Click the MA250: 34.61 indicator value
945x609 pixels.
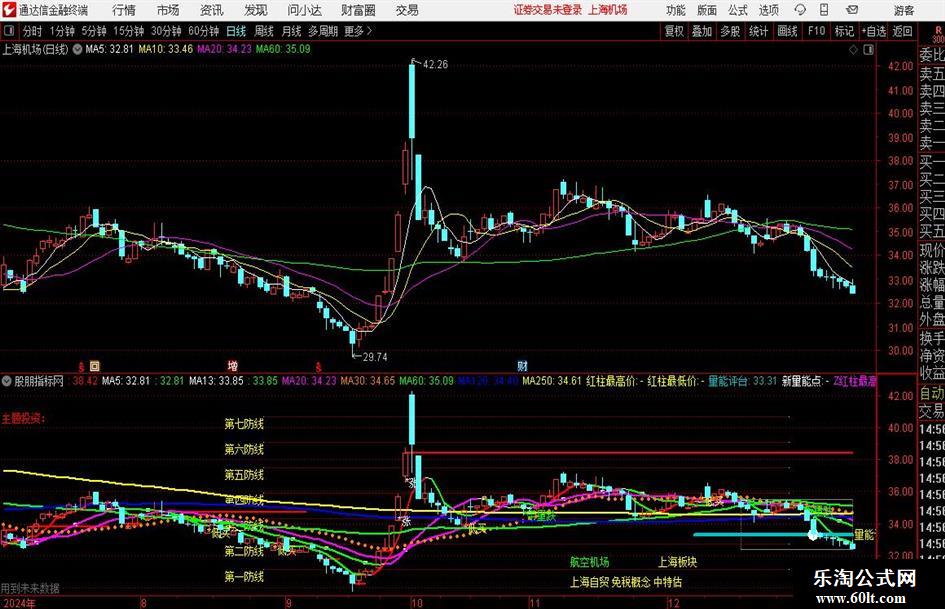tap(551, 381)
